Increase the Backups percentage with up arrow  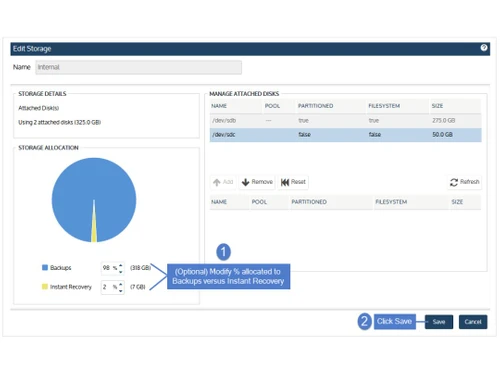click(x=121, y=265)
